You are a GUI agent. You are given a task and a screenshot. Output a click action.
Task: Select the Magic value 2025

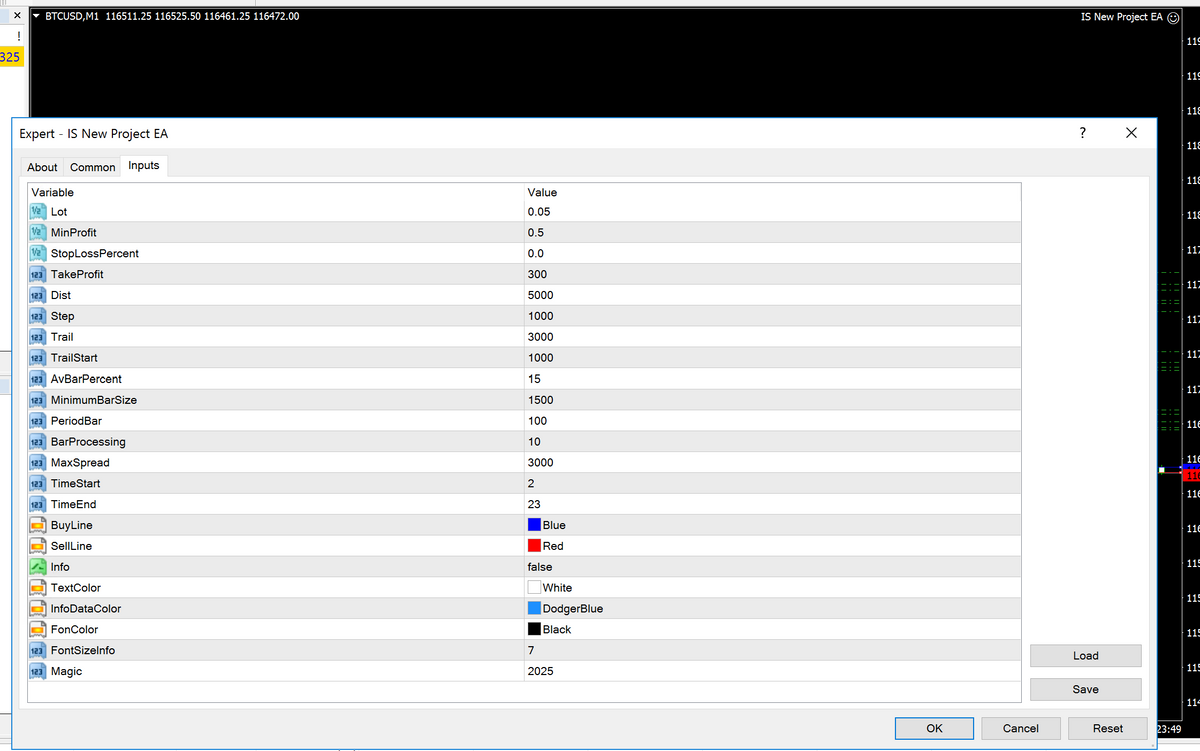pyautogui.click(x=540, y=672)
